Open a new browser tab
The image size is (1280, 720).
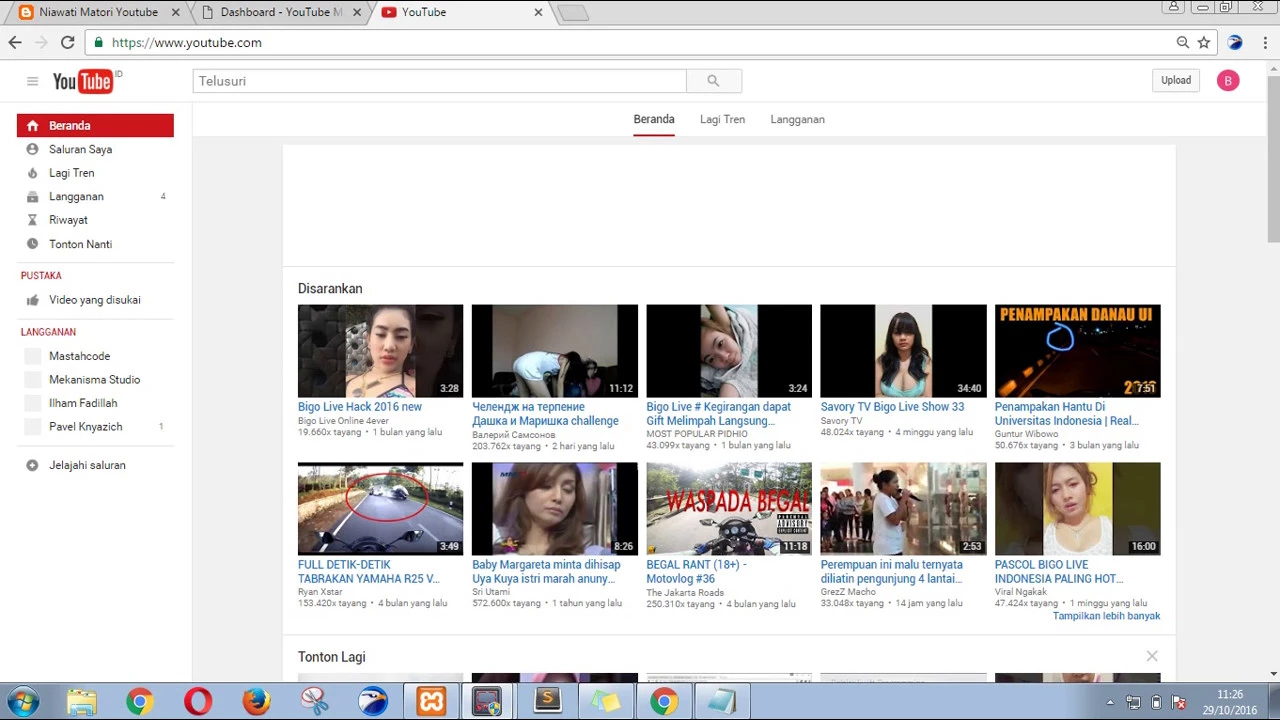pyautogui.click(x=574, y=13)
